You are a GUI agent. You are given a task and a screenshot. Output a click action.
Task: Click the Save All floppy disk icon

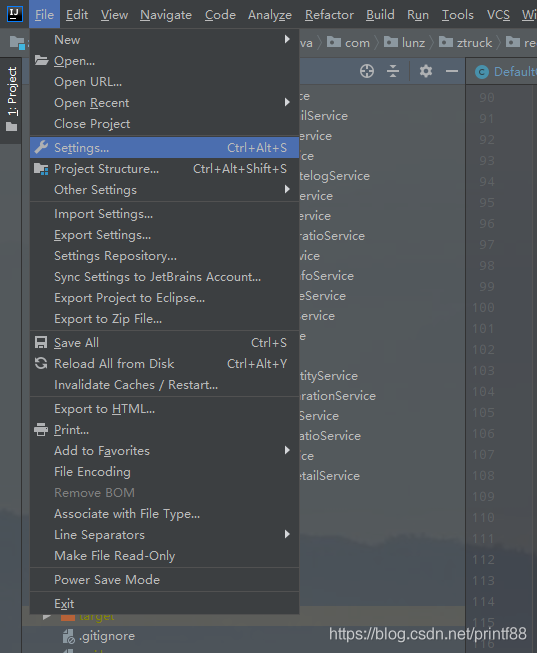[x=41, y=342]
